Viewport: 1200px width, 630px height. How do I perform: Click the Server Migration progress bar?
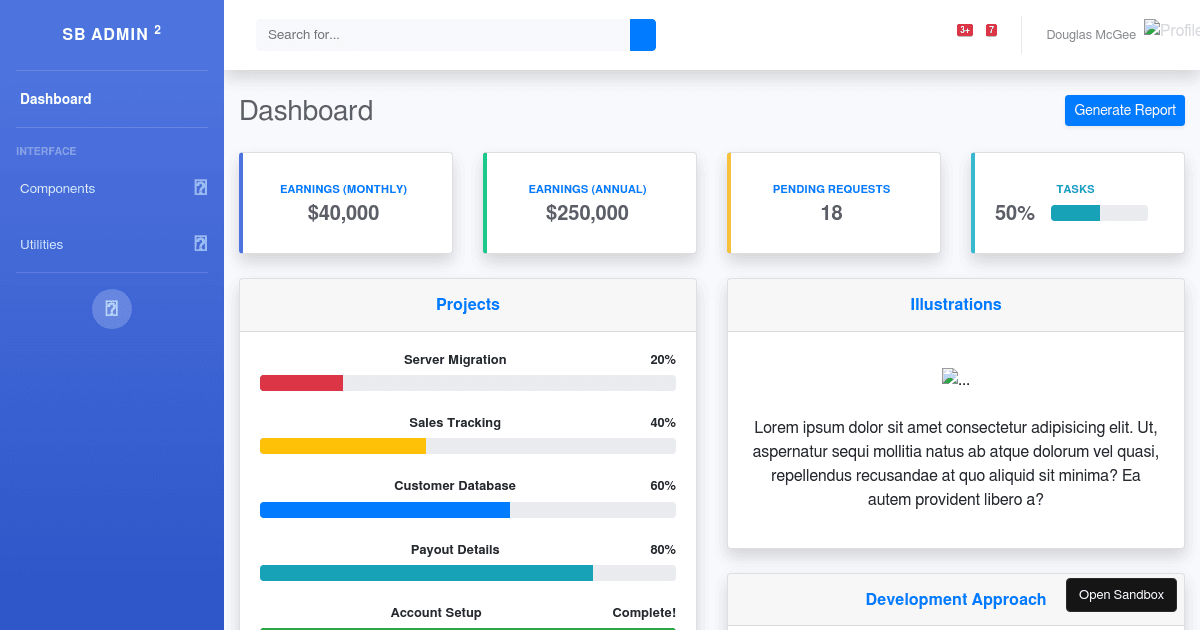tap(467, 383)
